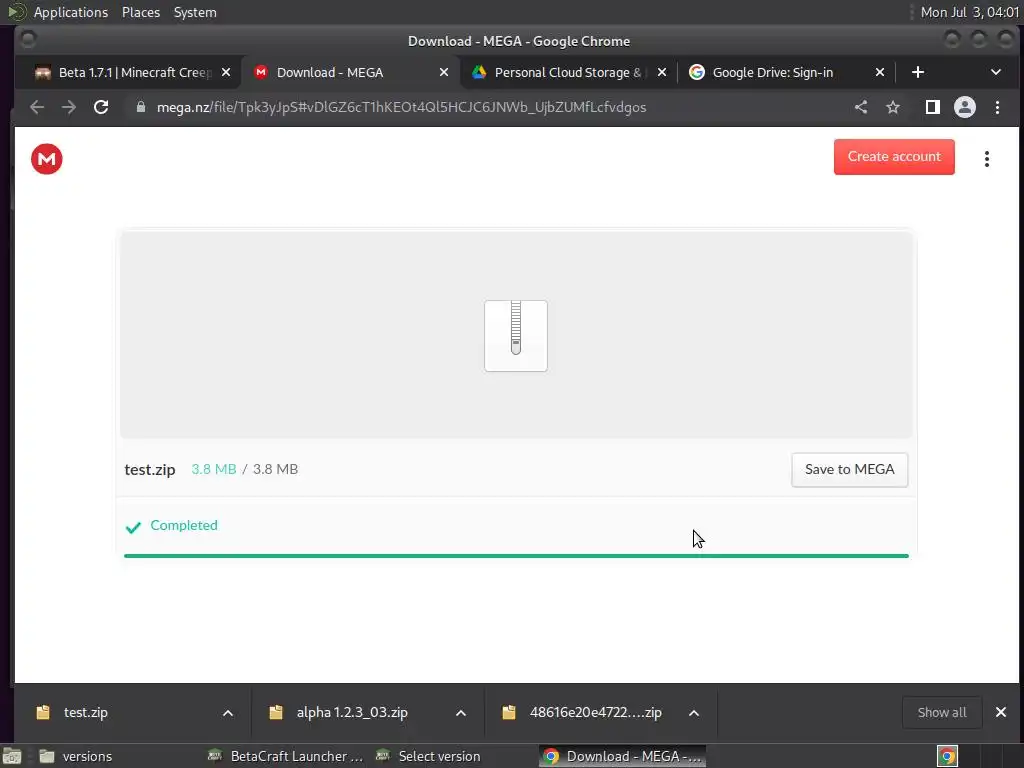Click Minecraft tab favicon
The height and width of the screenshot is (768, 1024).
pyautogui.click(x=43, y=72)
